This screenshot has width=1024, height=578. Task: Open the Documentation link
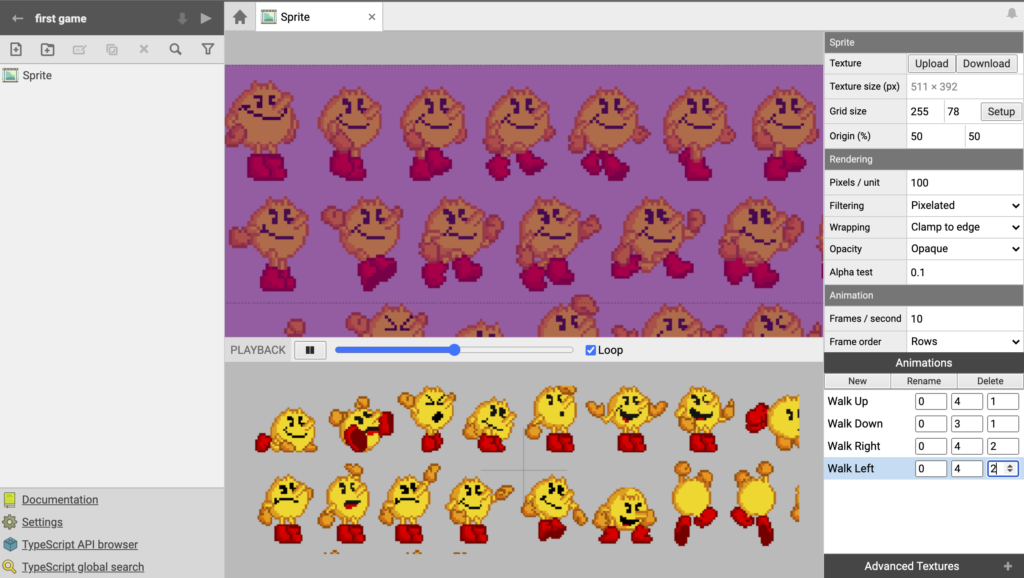(60, 500)
